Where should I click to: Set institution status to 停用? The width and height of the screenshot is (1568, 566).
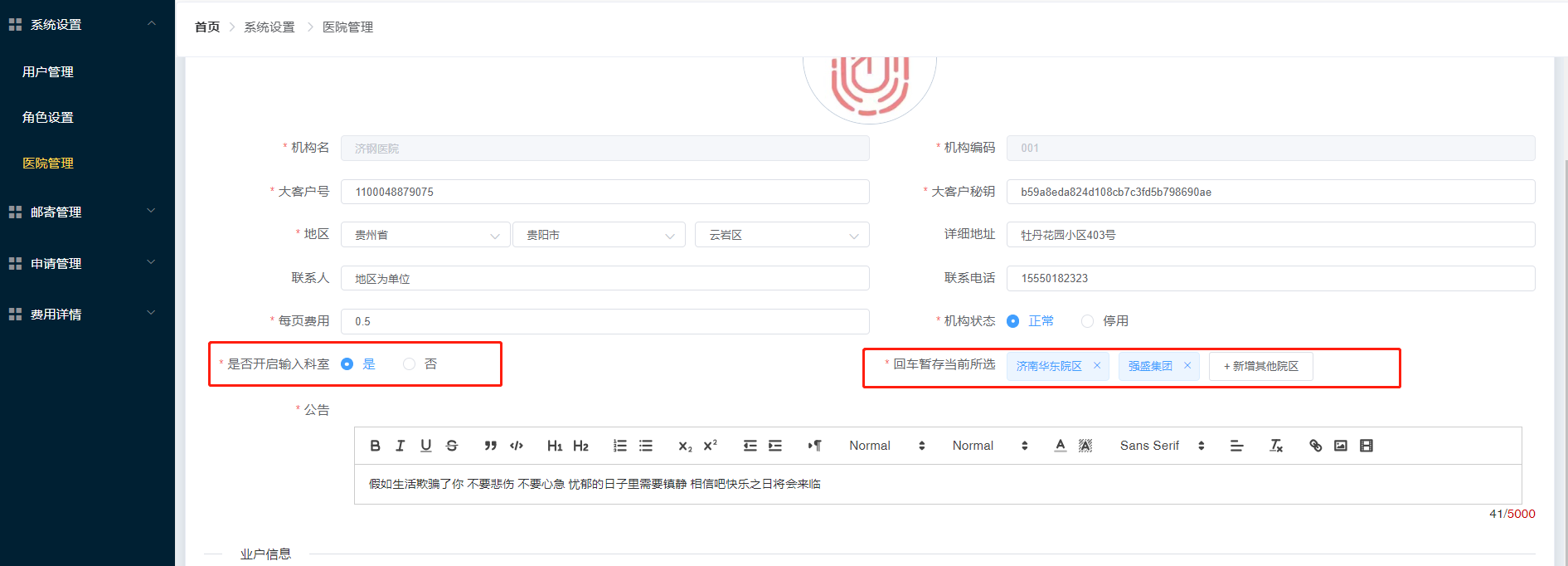click(1088, 321)
